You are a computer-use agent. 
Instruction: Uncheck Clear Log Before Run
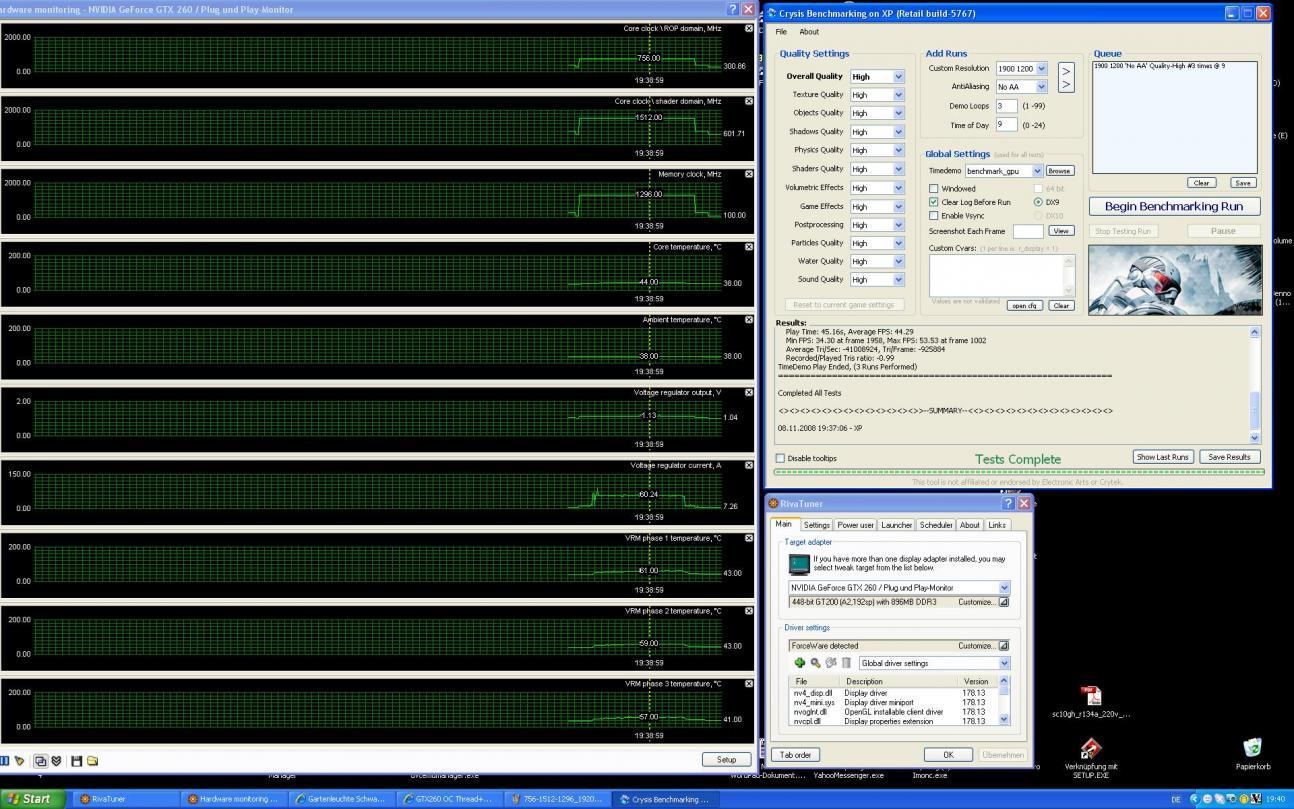coord(934,202)
